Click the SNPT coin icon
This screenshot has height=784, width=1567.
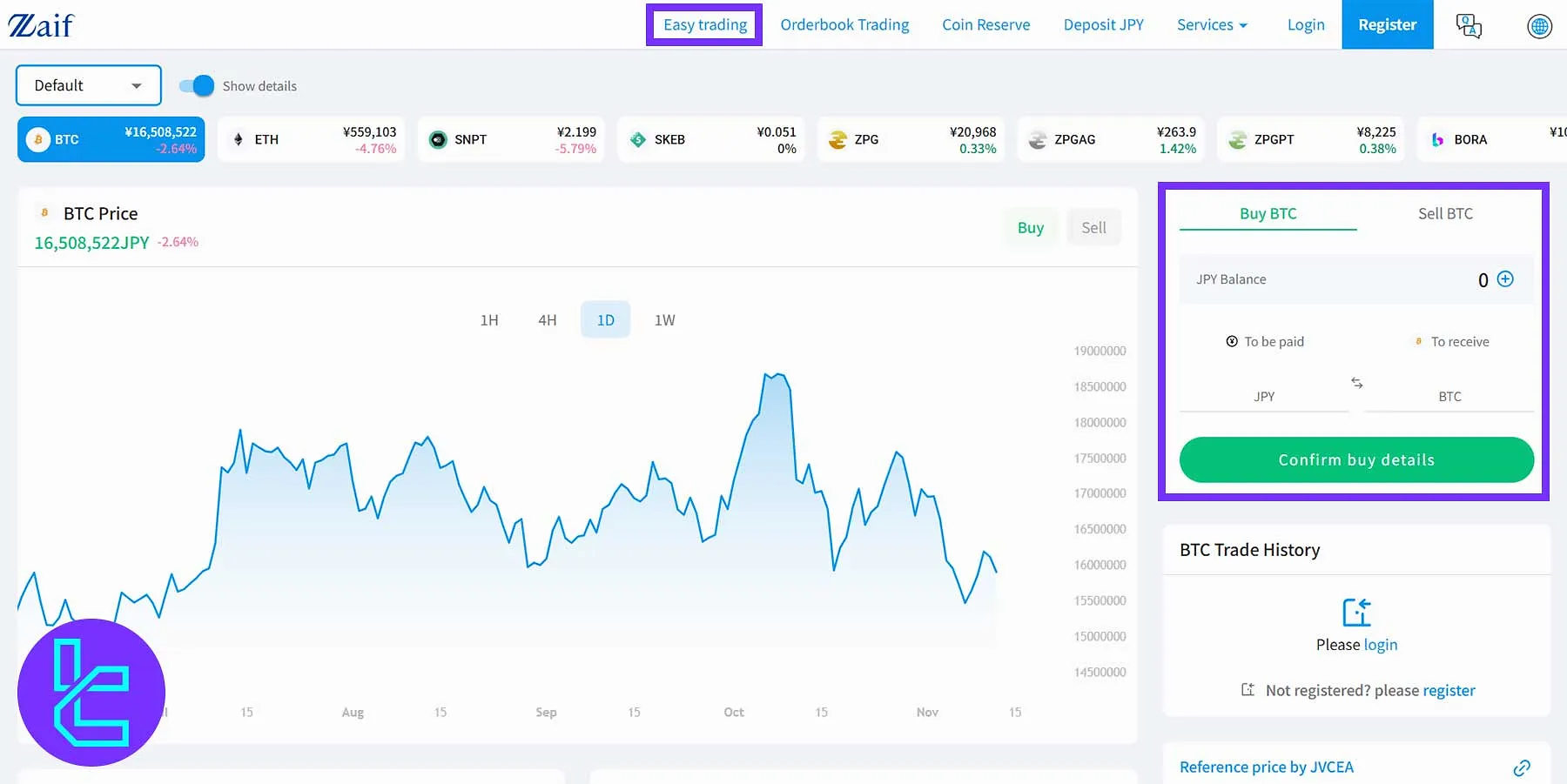coord(438,139)
